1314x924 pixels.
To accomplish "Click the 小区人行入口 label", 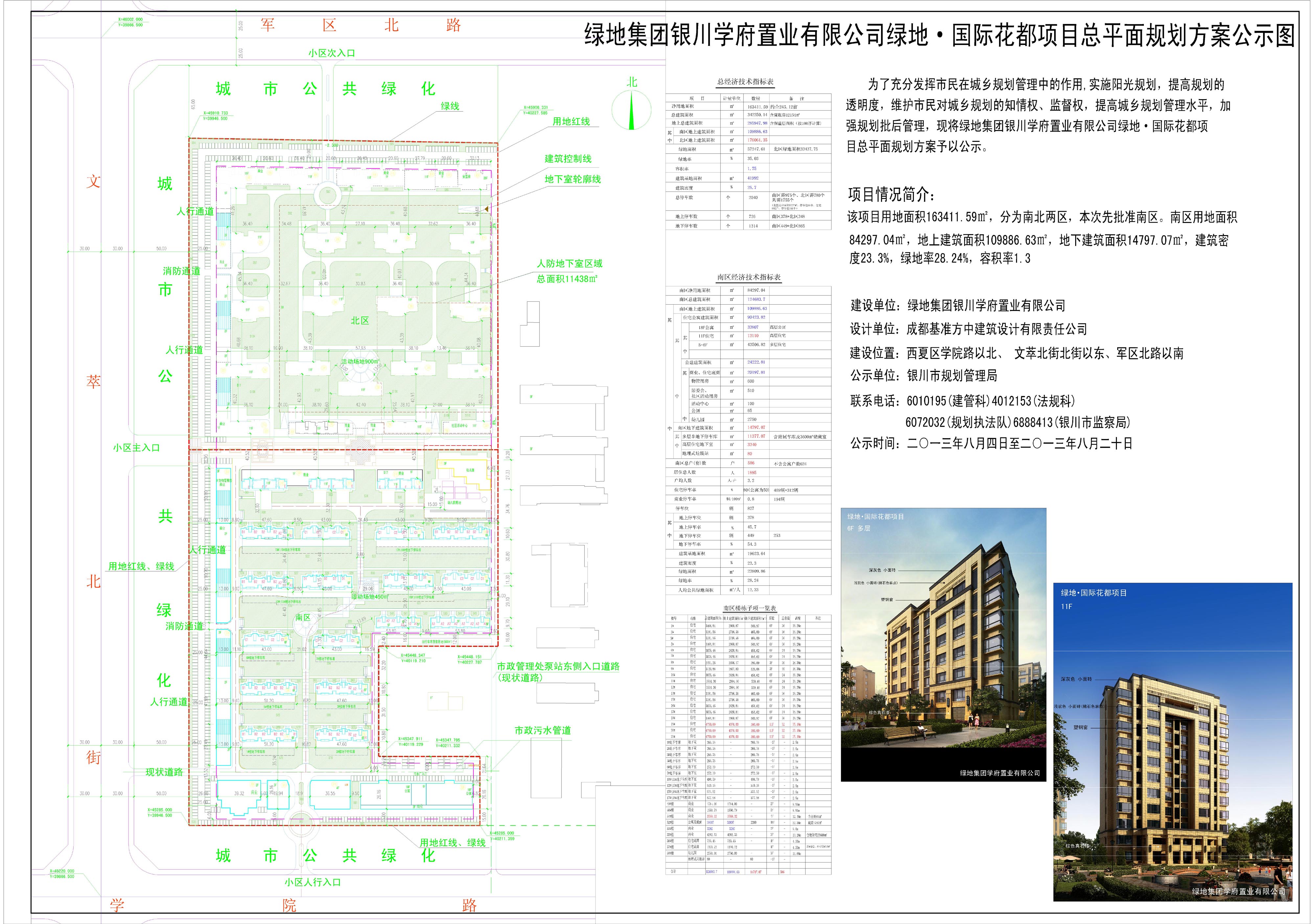I will tap(312, 882).
